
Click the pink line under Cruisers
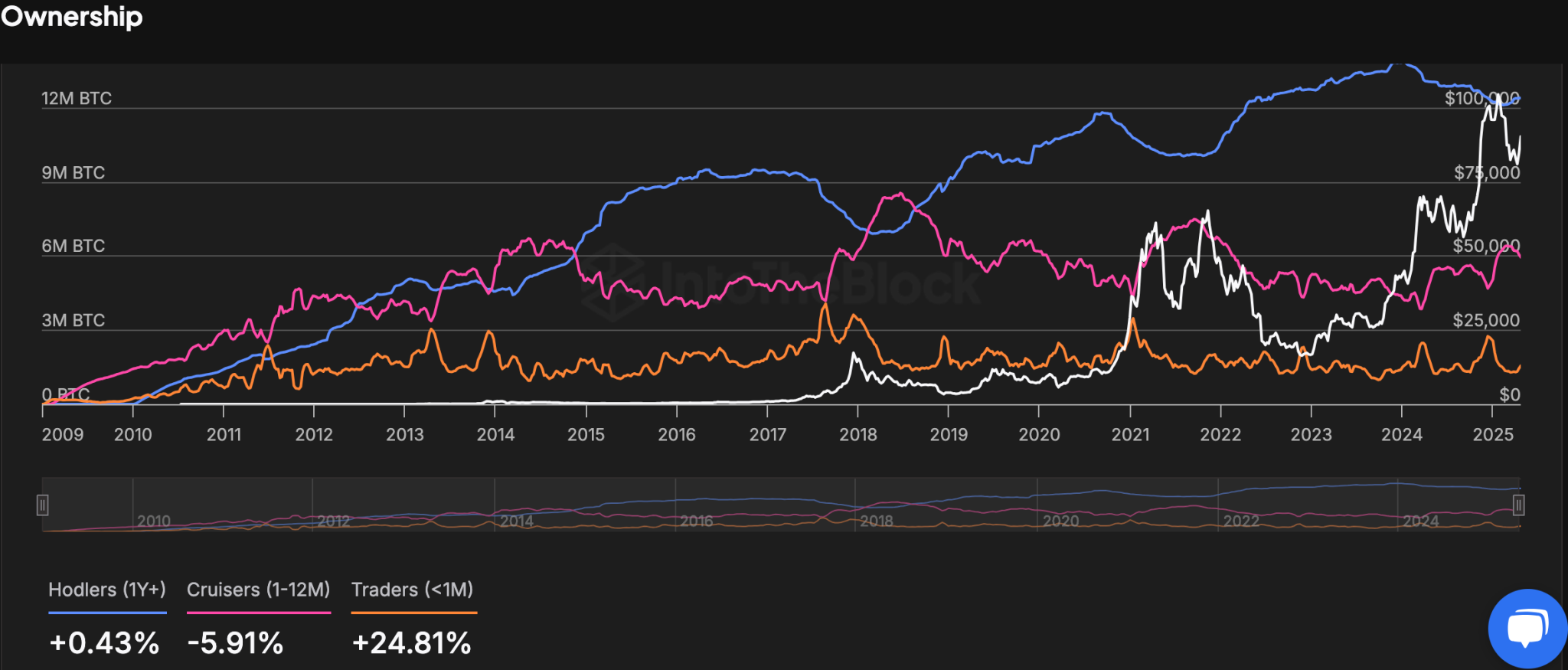coord(258,613)
